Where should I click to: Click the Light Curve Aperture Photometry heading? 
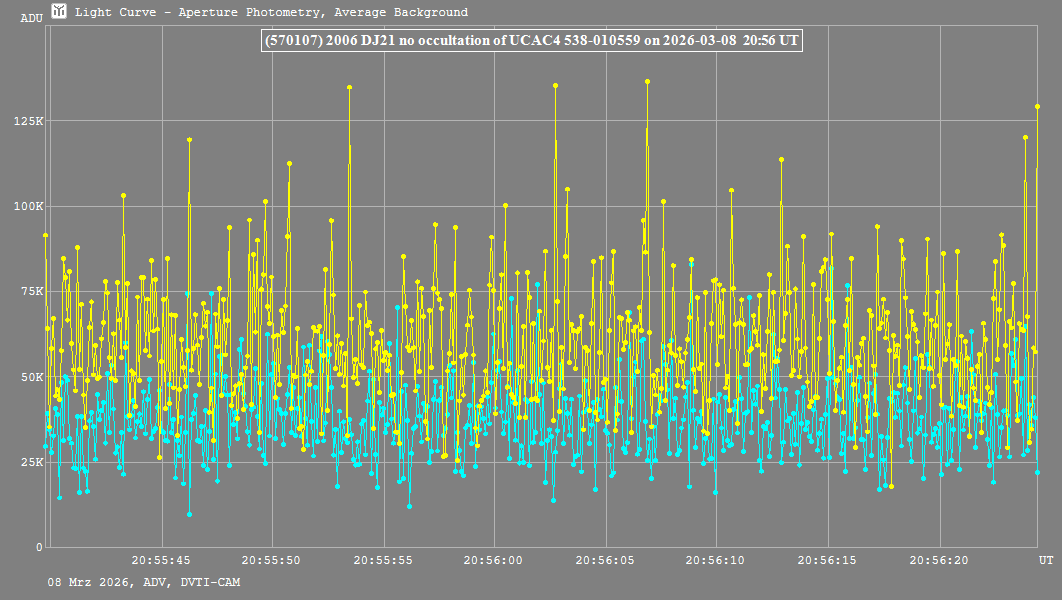(x=271, y=13)
